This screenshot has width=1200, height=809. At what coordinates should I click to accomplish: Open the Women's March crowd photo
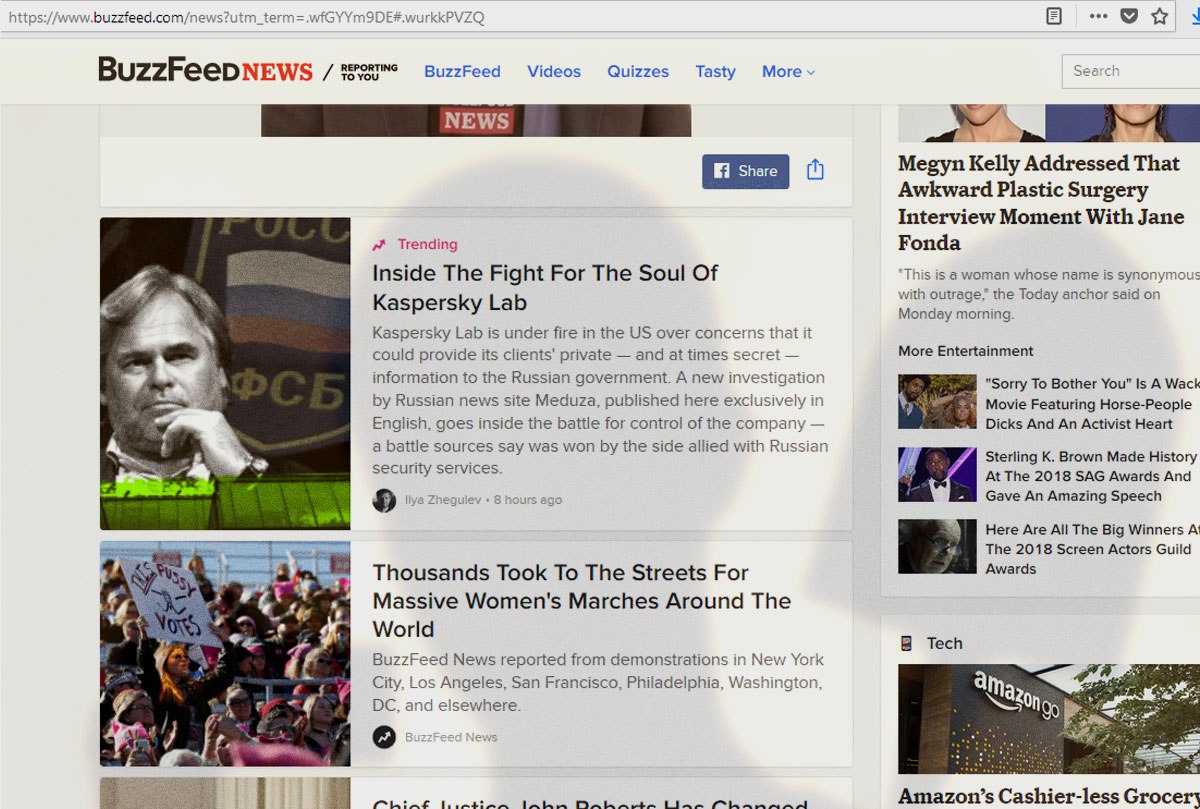coord(225,654)
